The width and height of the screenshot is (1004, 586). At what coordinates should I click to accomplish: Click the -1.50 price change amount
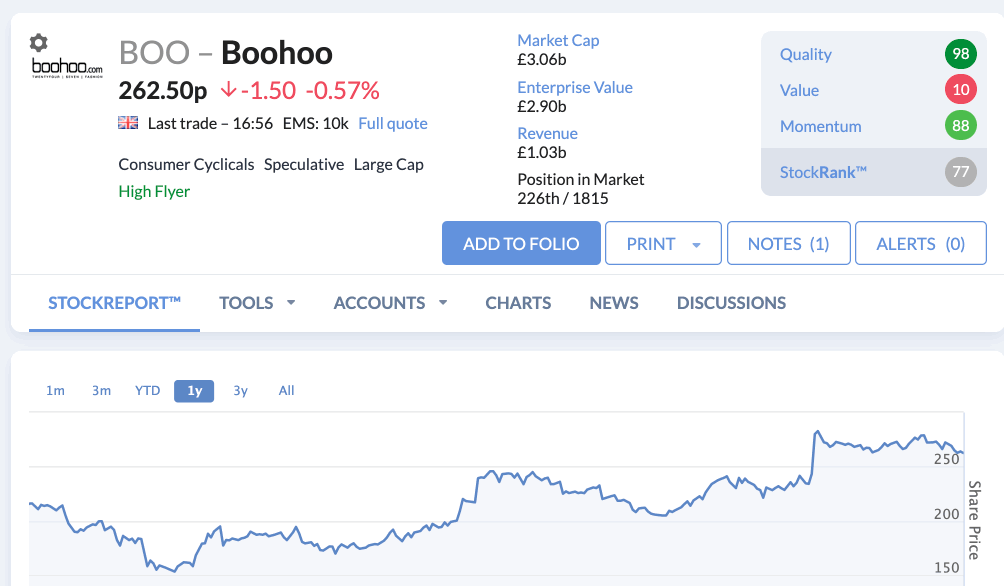point(268,90)
